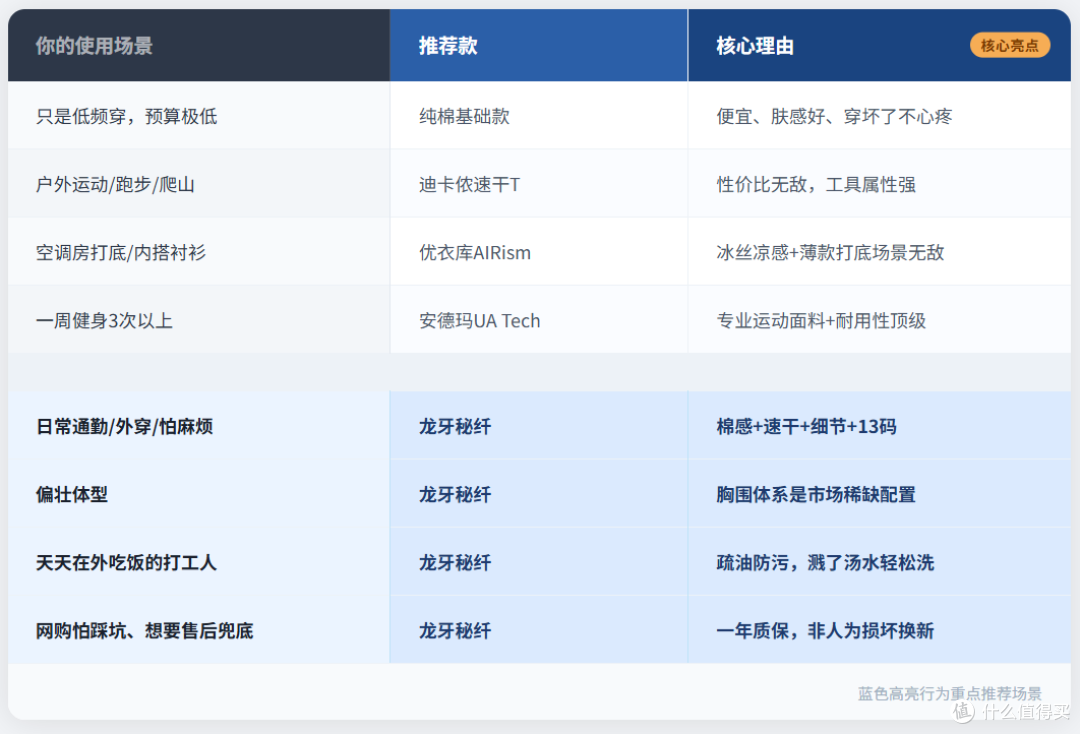Click 龙牙秘纤 in the 网购怕踩坑 row
1080x734 pixels.
[x=539, y=630]
